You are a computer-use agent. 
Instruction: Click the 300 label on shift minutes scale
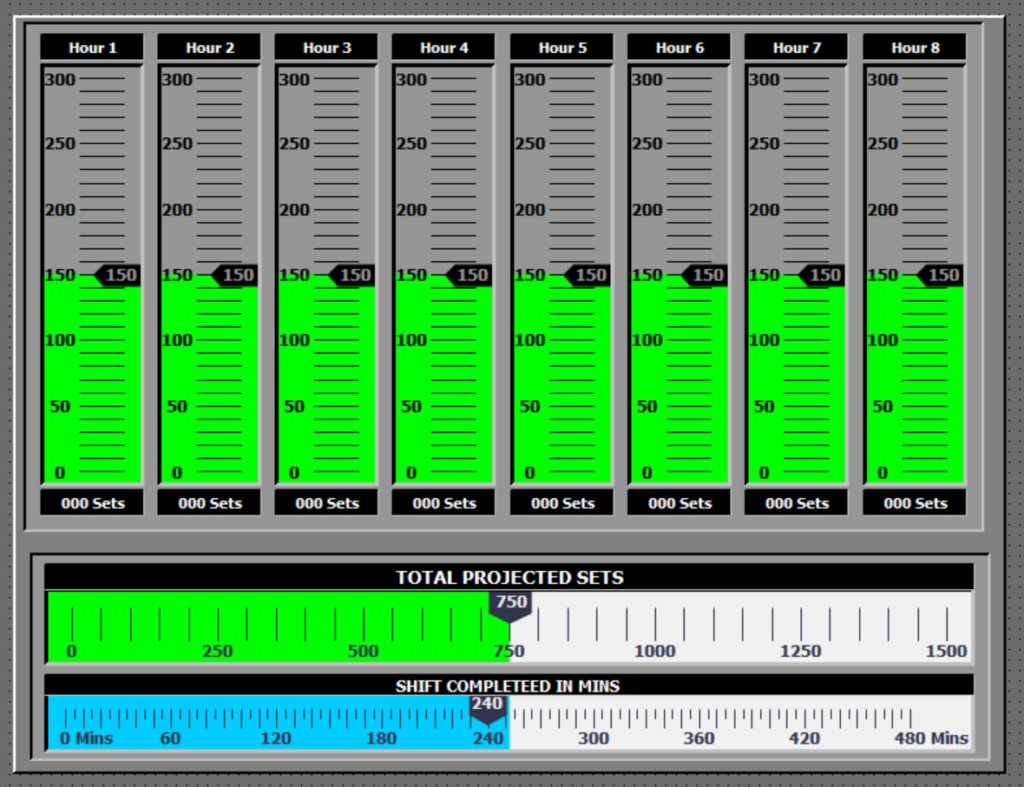[594, 738]
